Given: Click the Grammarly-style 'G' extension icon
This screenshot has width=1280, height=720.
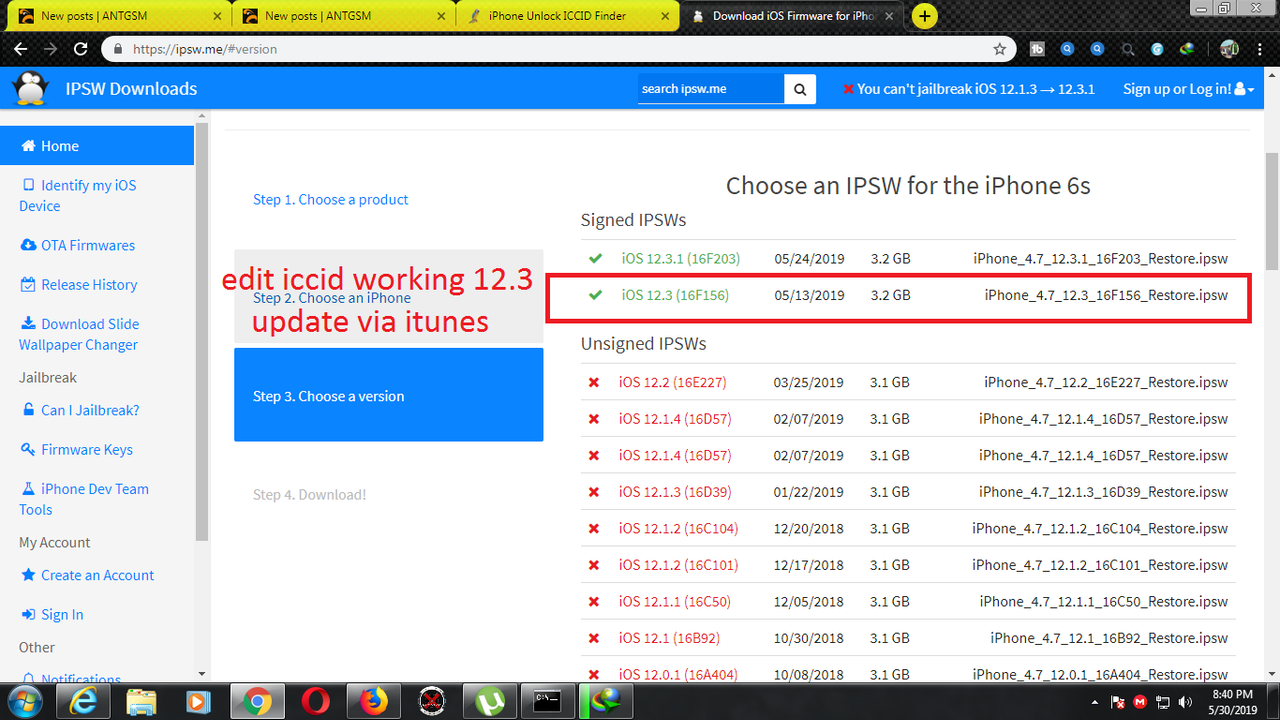Looking at the screenshot, I should point(1157,48).
